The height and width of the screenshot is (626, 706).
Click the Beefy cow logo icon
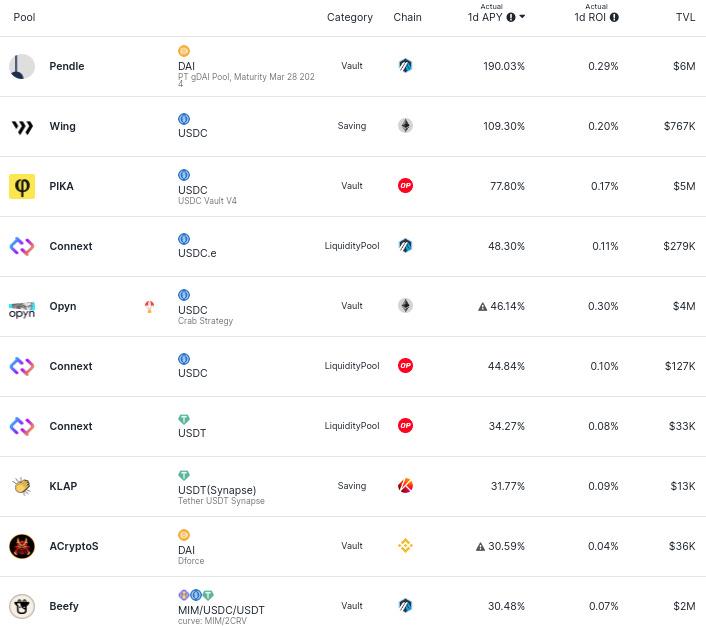[x=22, y=606]
